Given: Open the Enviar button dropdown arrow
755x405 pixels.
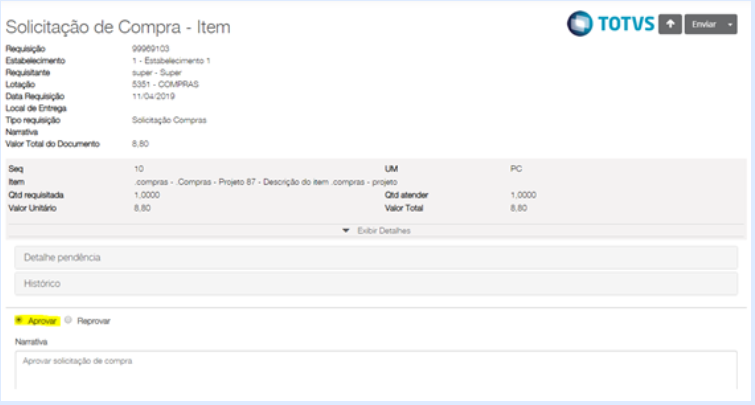Looking at the screenshot, I should tap(730, 24).
